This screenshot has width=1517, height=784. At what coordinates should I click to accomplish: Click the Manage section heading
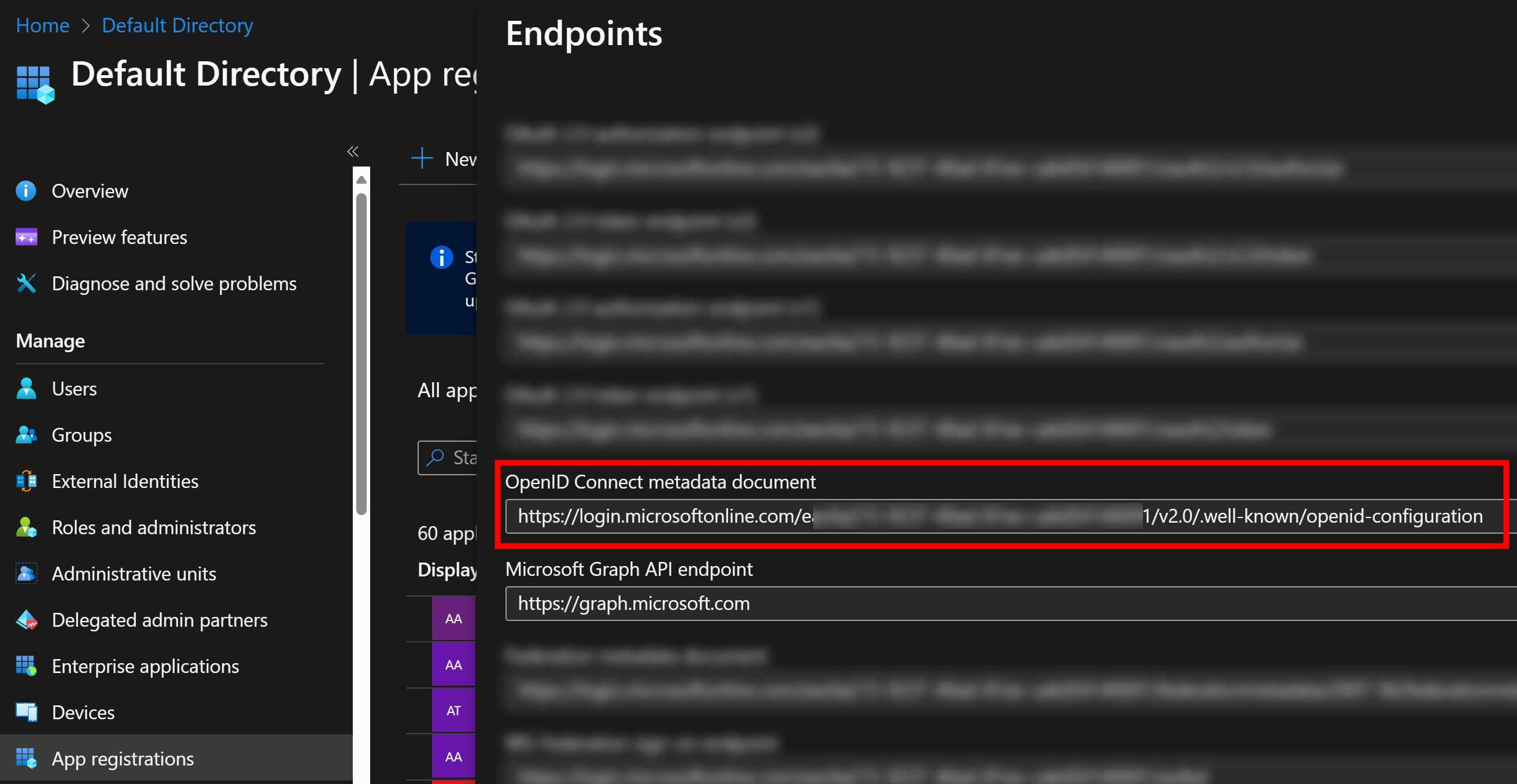pyautogui.click(x=50, y=341)
